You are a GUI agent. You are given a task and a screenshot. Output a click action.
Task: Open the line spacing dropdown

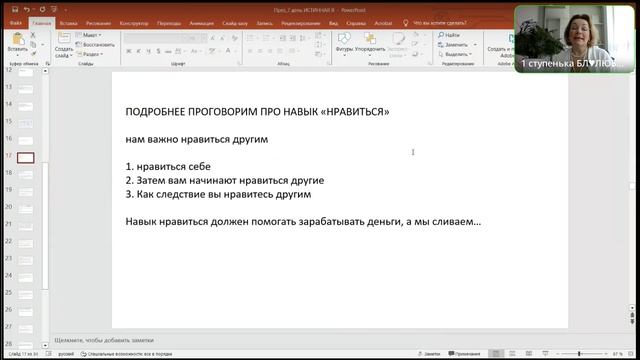304,38
